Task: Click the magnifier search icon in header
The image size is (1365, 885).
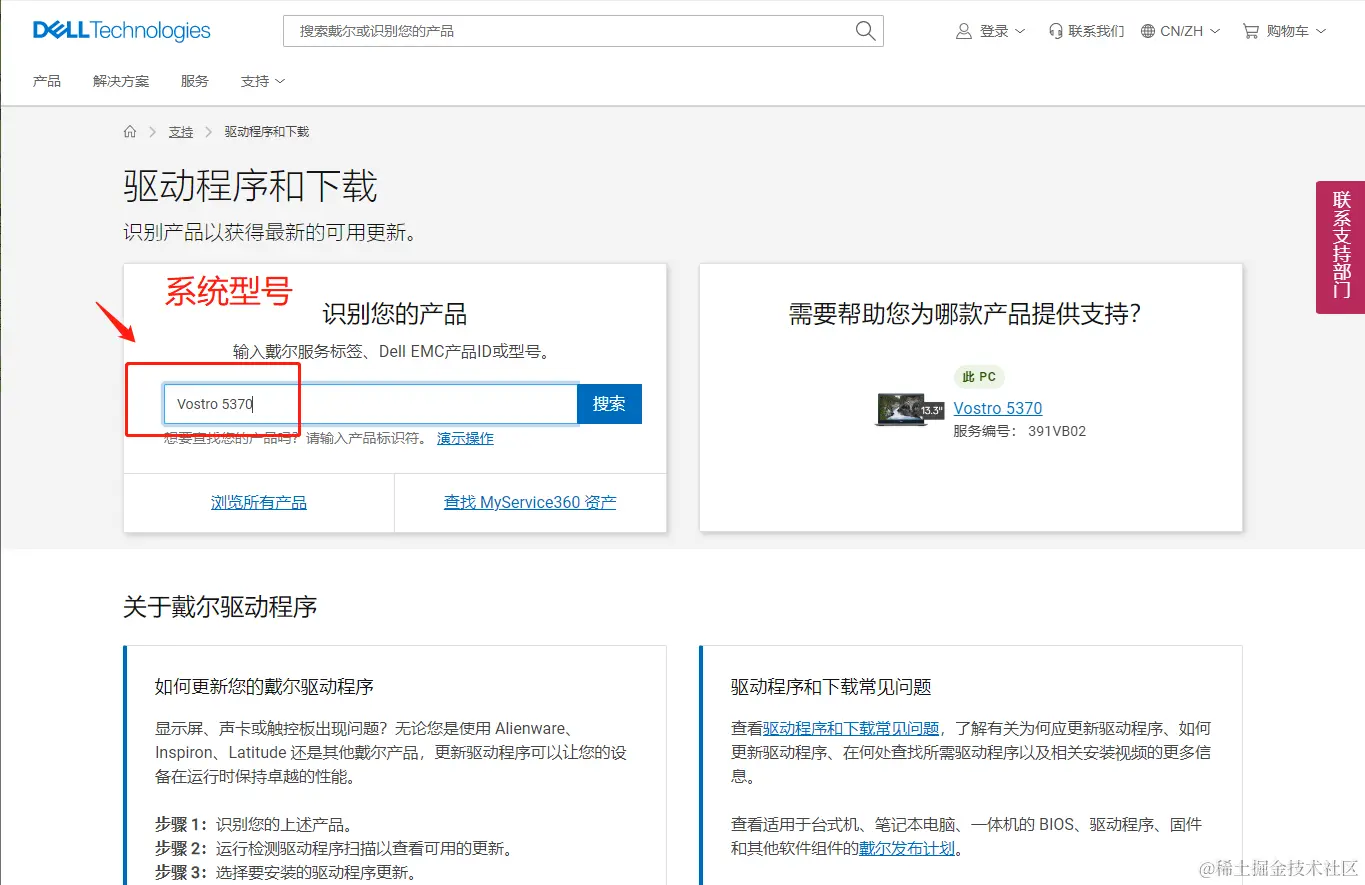Action: 866,31
